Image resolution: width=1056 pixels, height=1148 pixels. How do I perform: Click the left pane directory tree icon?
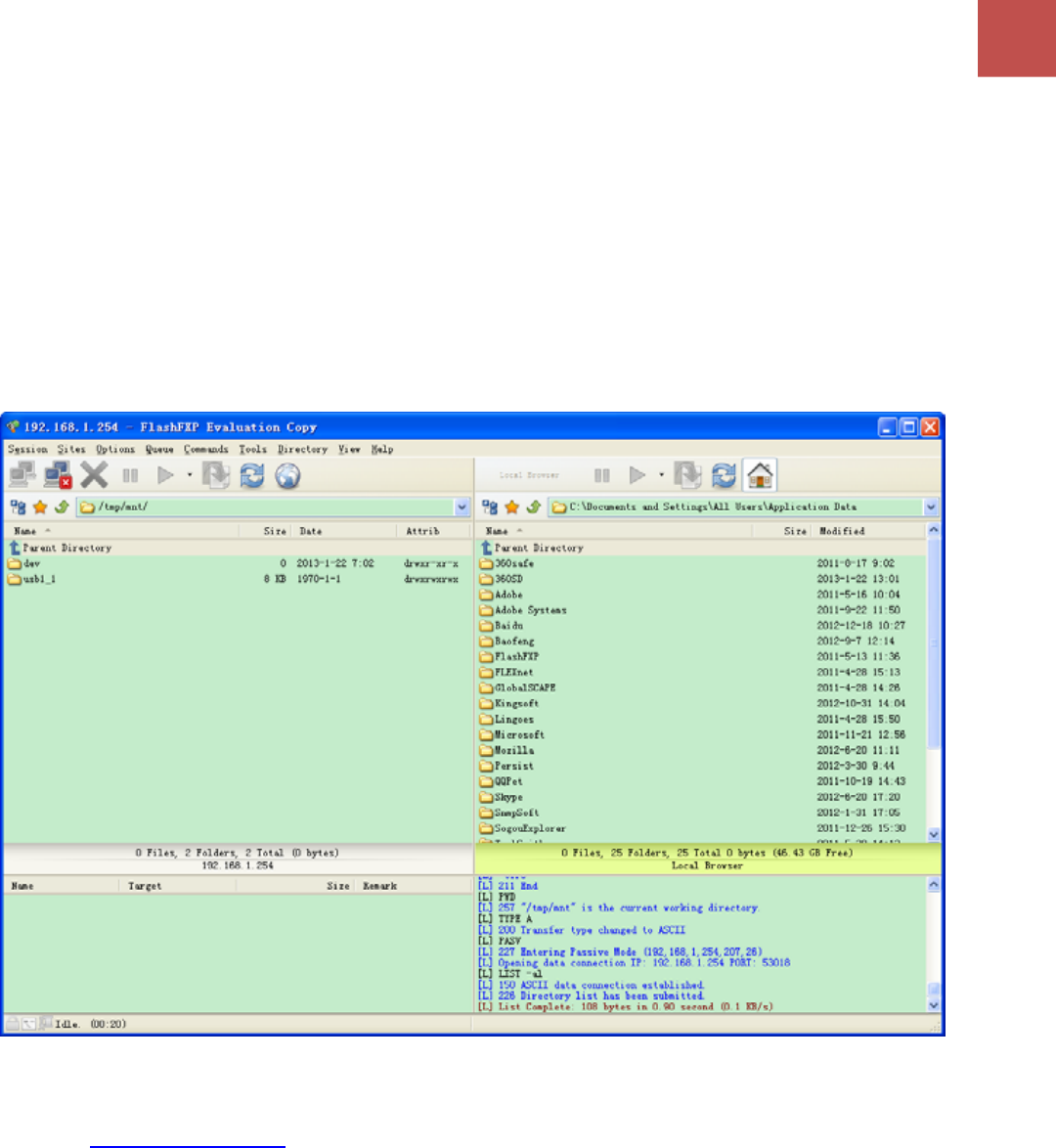tap(19, 507)
